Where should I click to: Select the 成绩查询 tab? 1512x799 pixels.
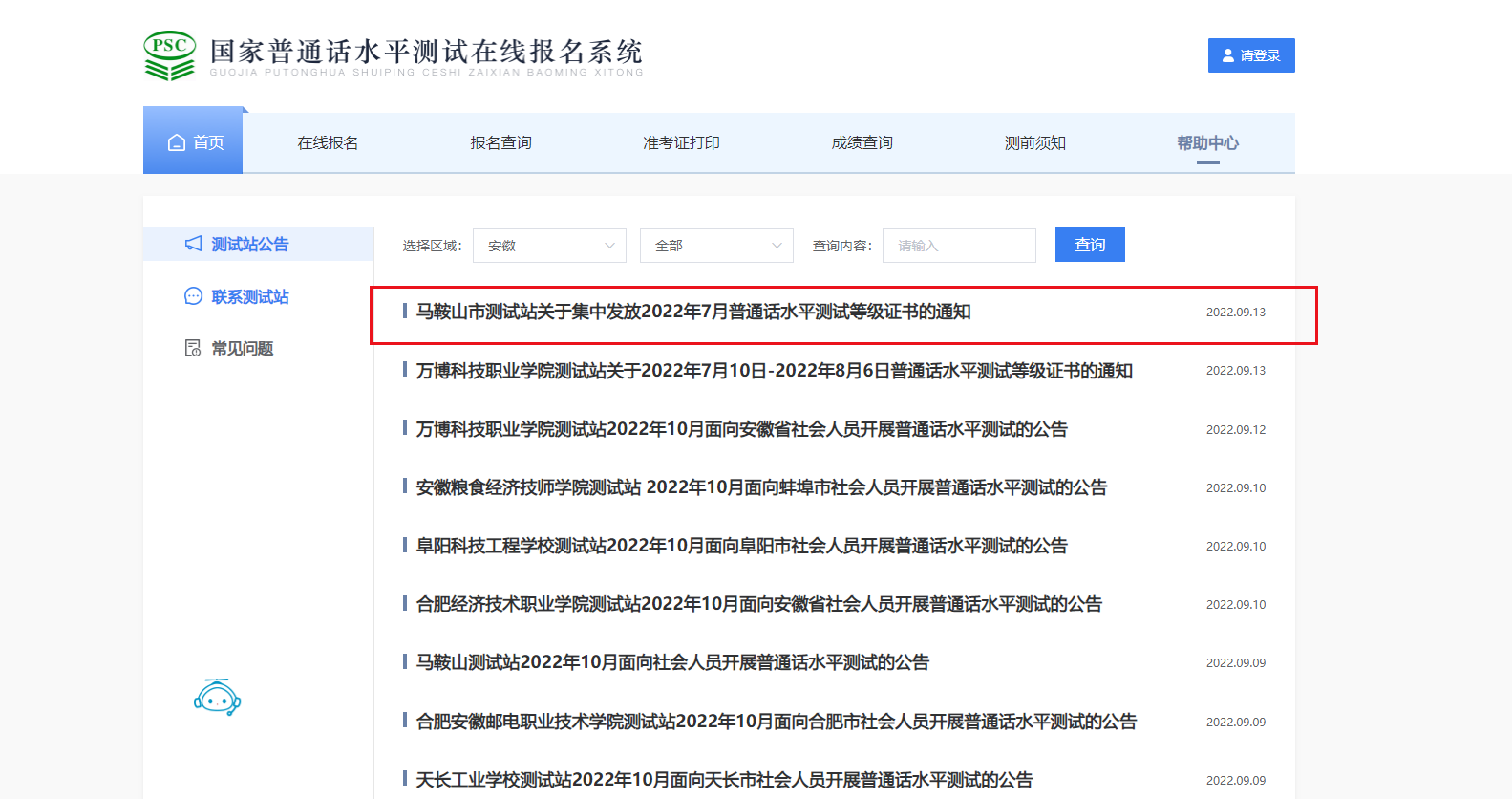[x=862, y=142]
